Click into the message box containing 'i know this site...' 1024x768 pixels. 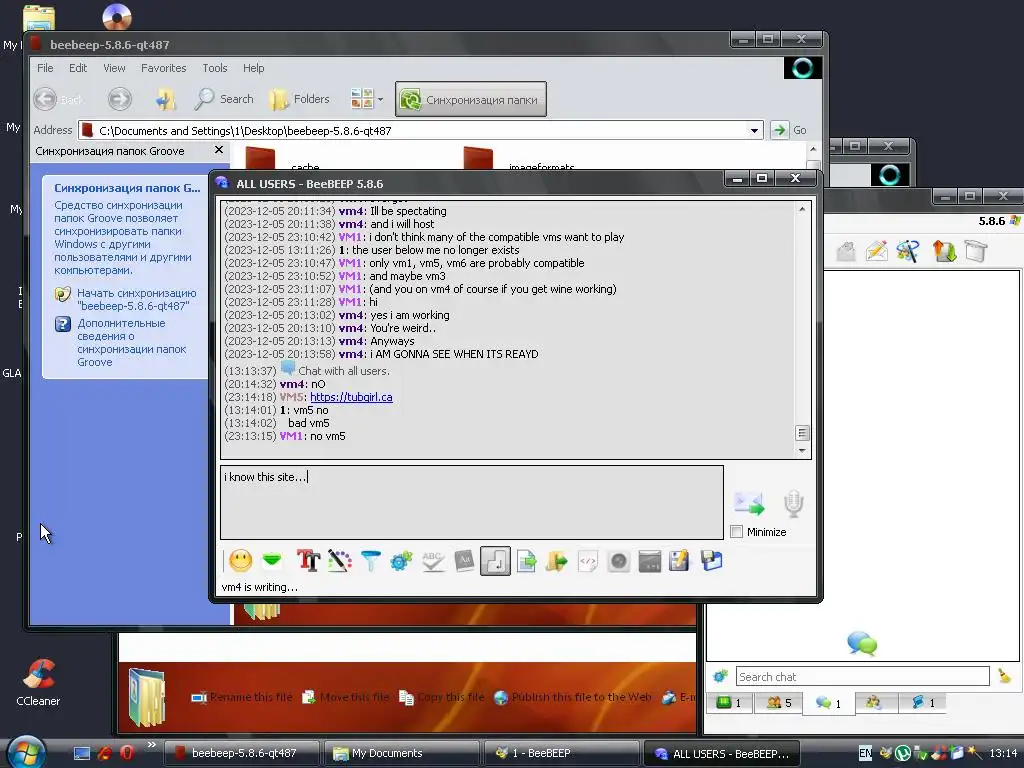click(x=472, y=502)
